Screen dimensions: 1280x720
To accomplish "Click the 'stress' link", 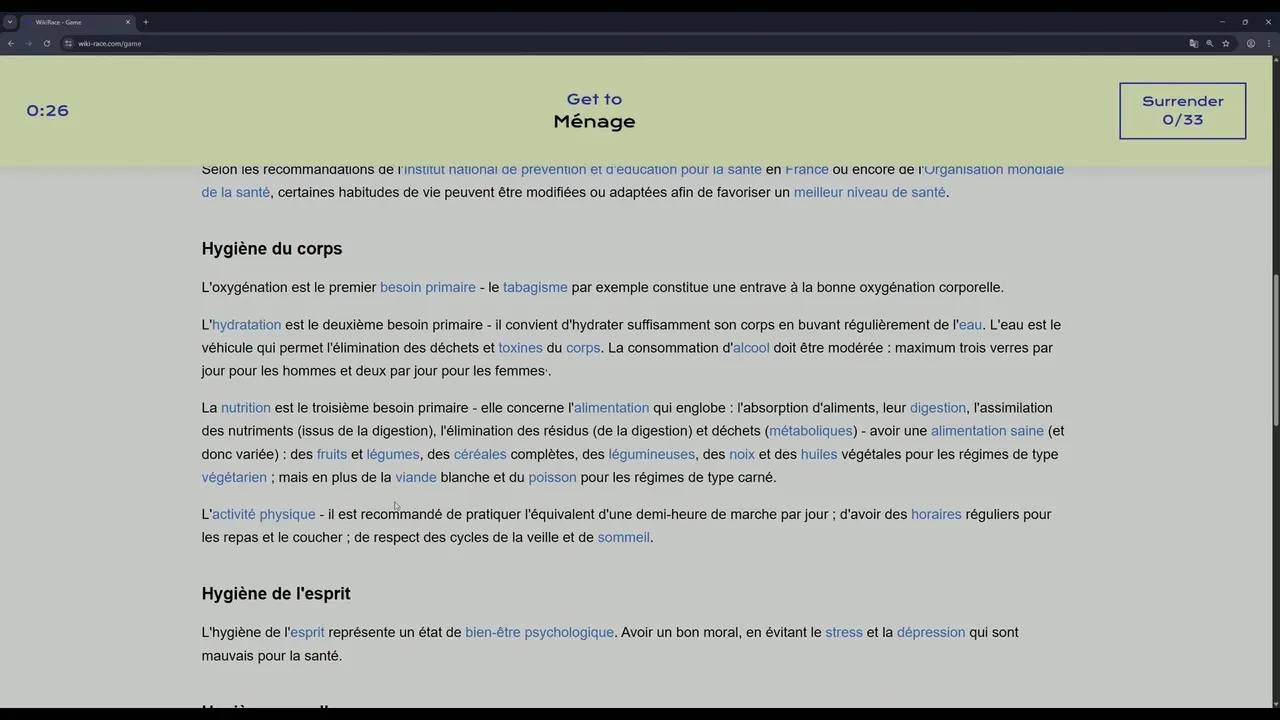I will point(844,632).
